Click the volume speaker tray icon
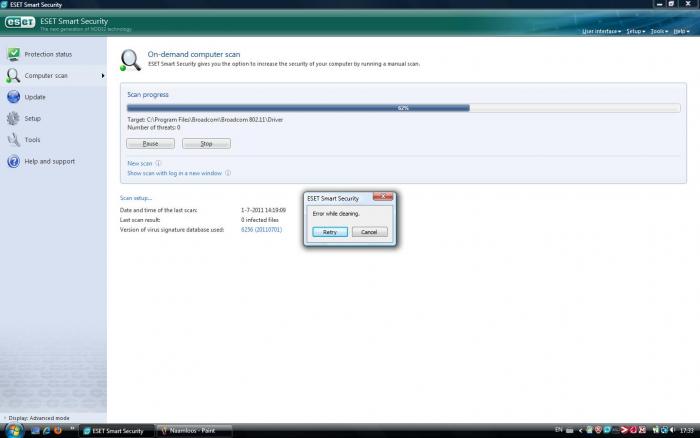 (x=672, y=430)
